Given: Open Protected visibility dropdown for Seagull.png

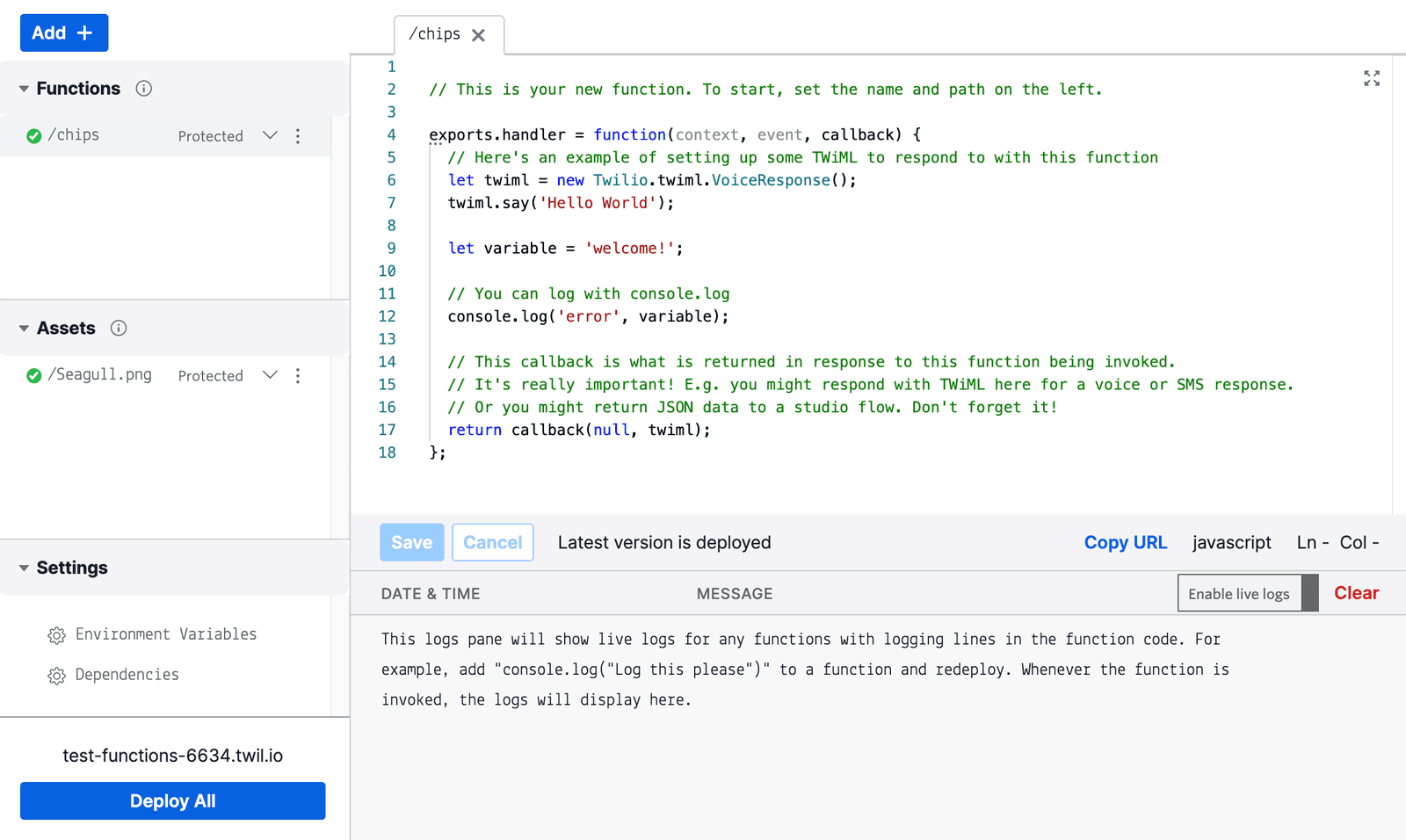Looking at the screenshot, I should tap(270, 375).
